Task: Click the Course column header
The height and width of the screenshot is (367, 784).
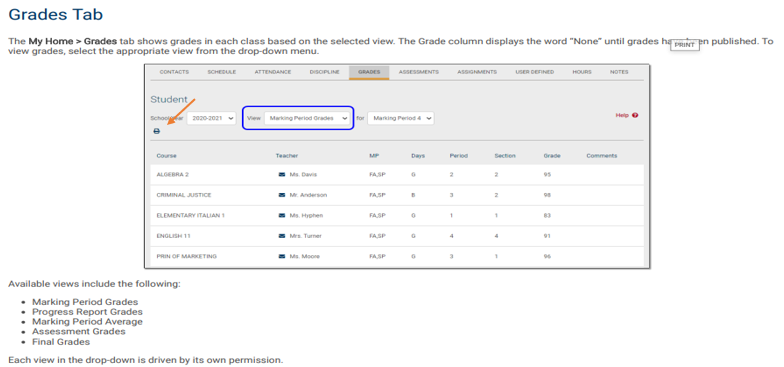Action: [x=166, y=156]
